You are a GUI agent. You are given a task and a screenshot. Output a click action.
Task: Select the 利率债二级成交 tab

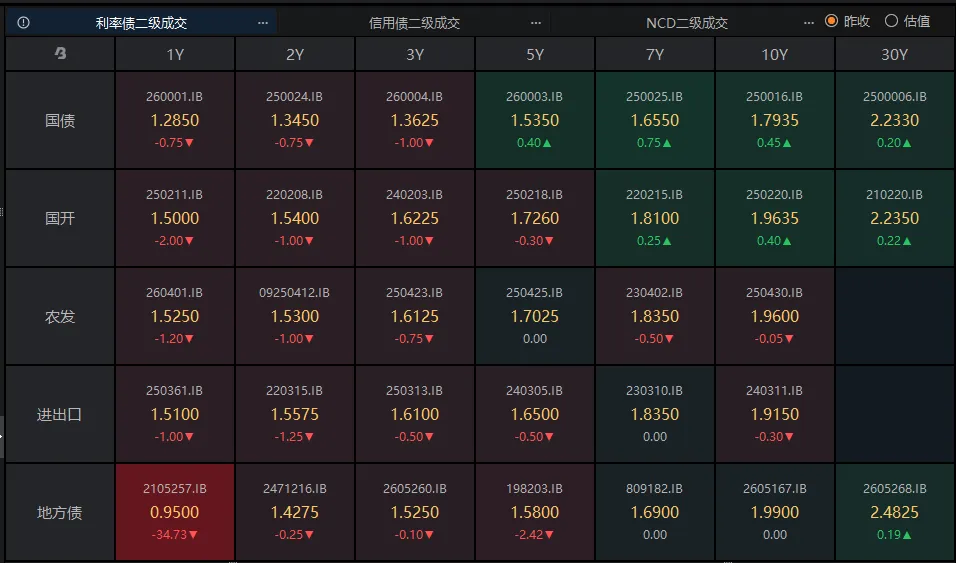[x=141, y=22]
